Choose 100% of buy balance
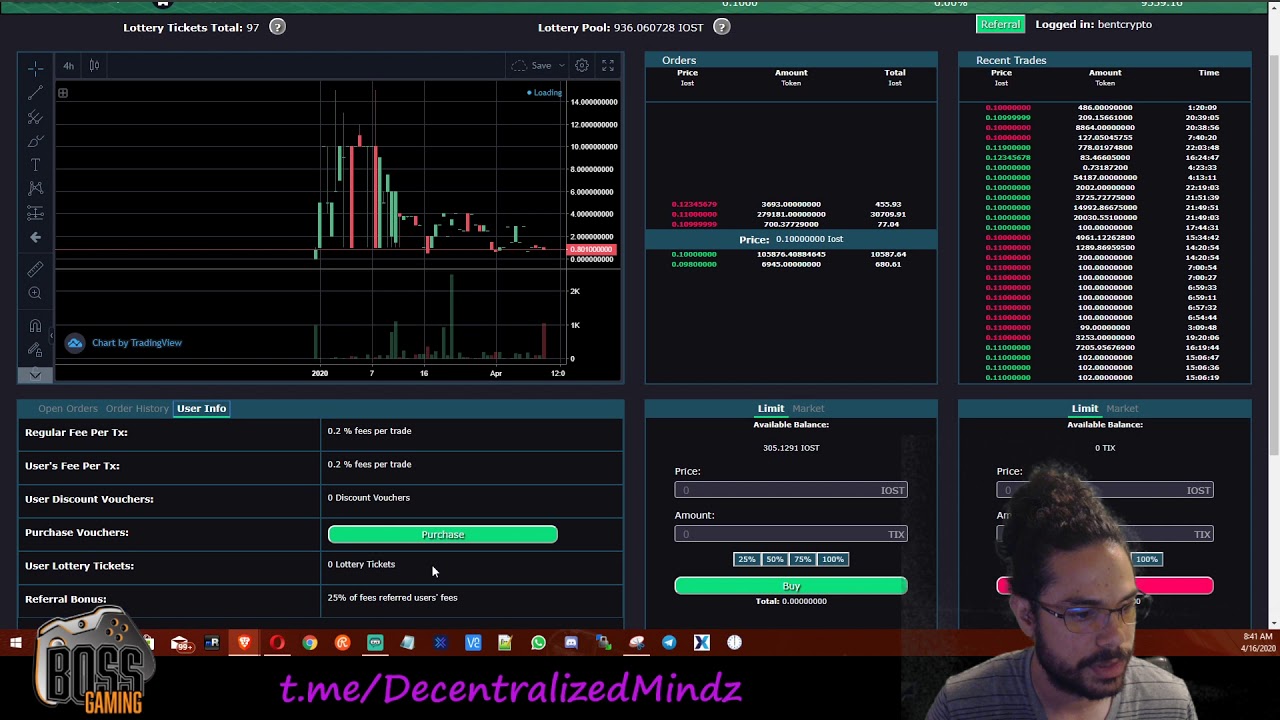This screenshot has height=720, width=1280. (833, 559)
